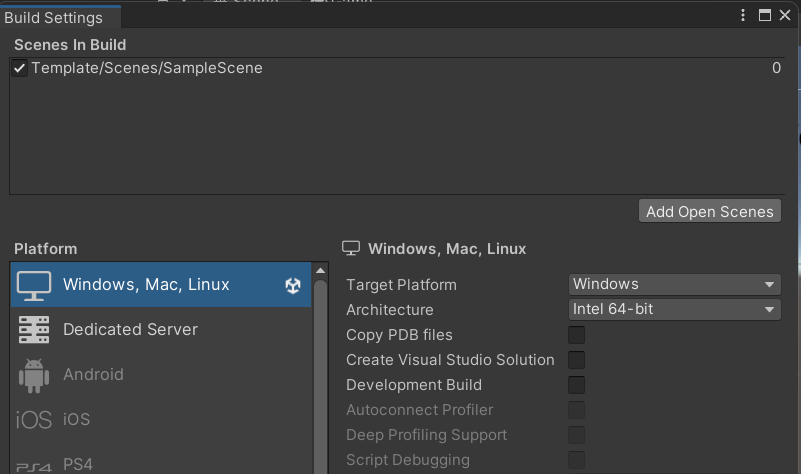Select Windows, Mac, Linux platform monitor icon
Viewport: 801px width, 474px height.
(x=34, y=285)
